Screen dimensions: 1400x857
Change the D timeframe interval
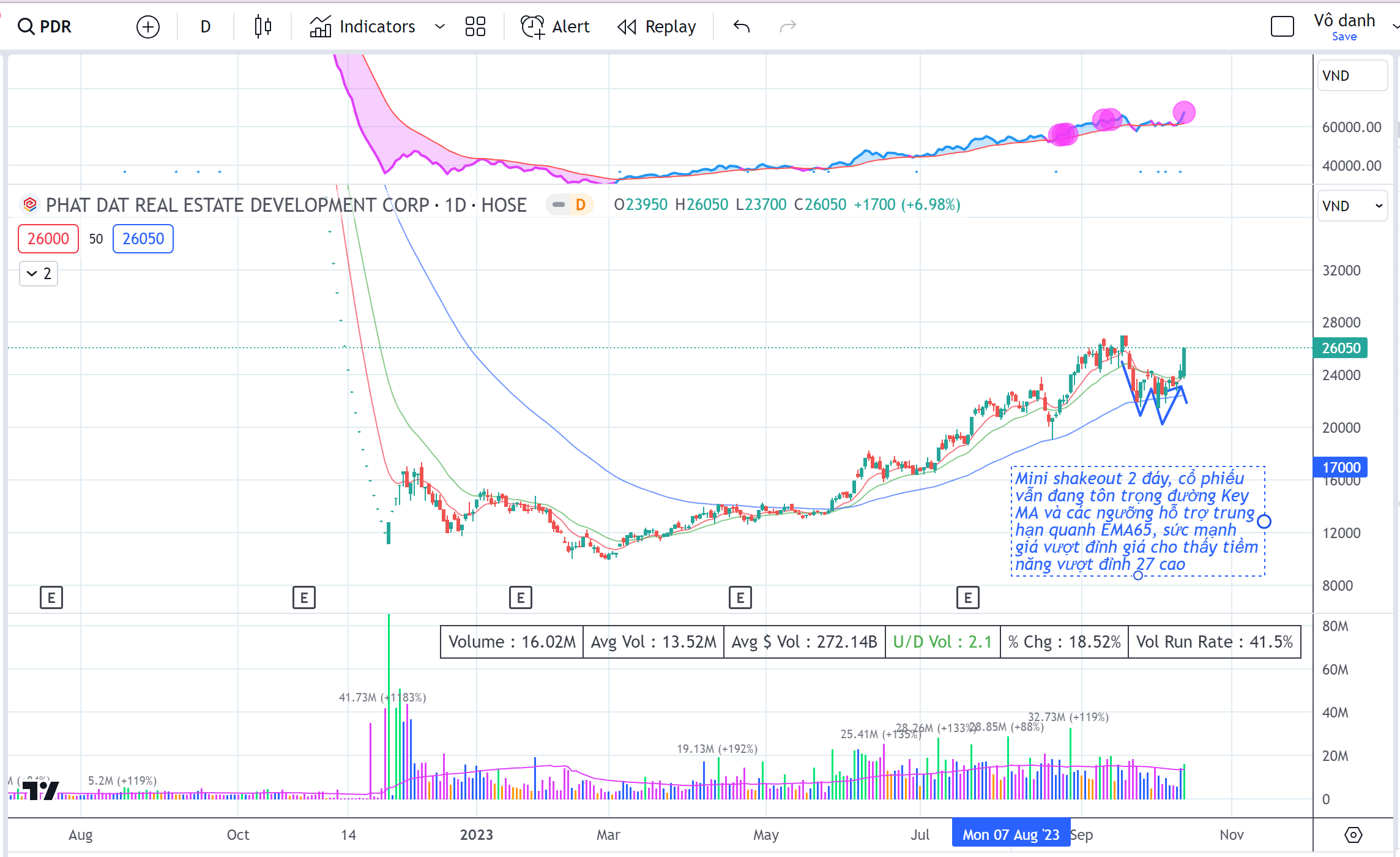point(206,26)
